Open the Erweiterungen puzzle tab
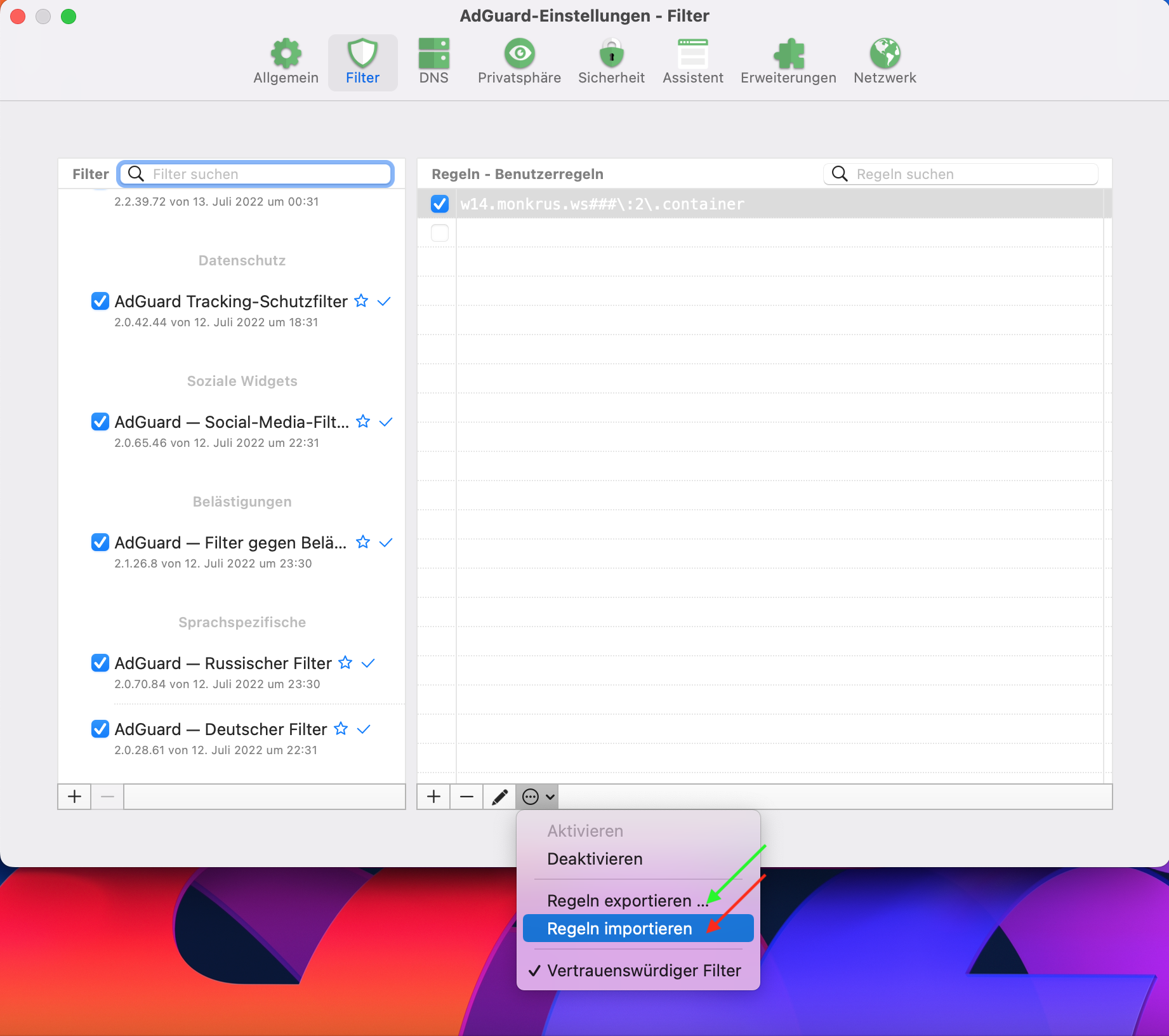This screenshot has height=1036, width=1169. (x=788, y=62)
